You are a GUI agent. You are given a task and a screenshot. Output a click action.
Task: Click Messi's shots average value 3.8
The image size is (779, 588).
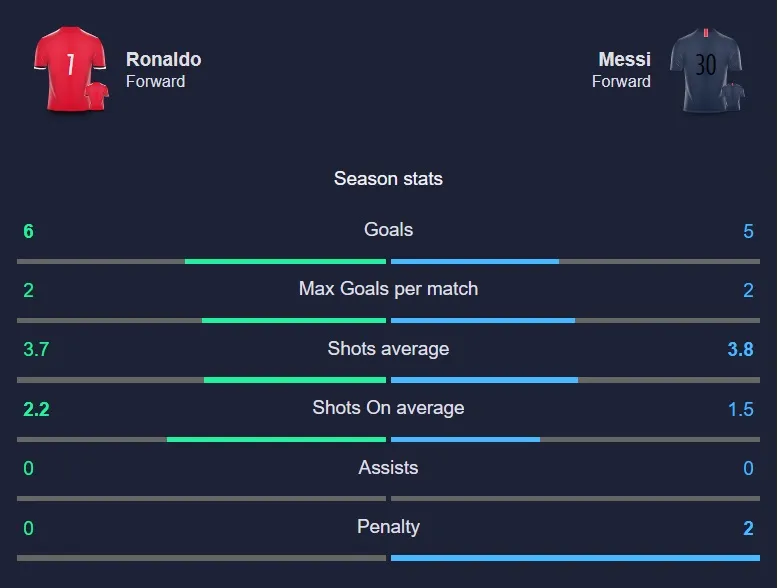coord(741,350)
